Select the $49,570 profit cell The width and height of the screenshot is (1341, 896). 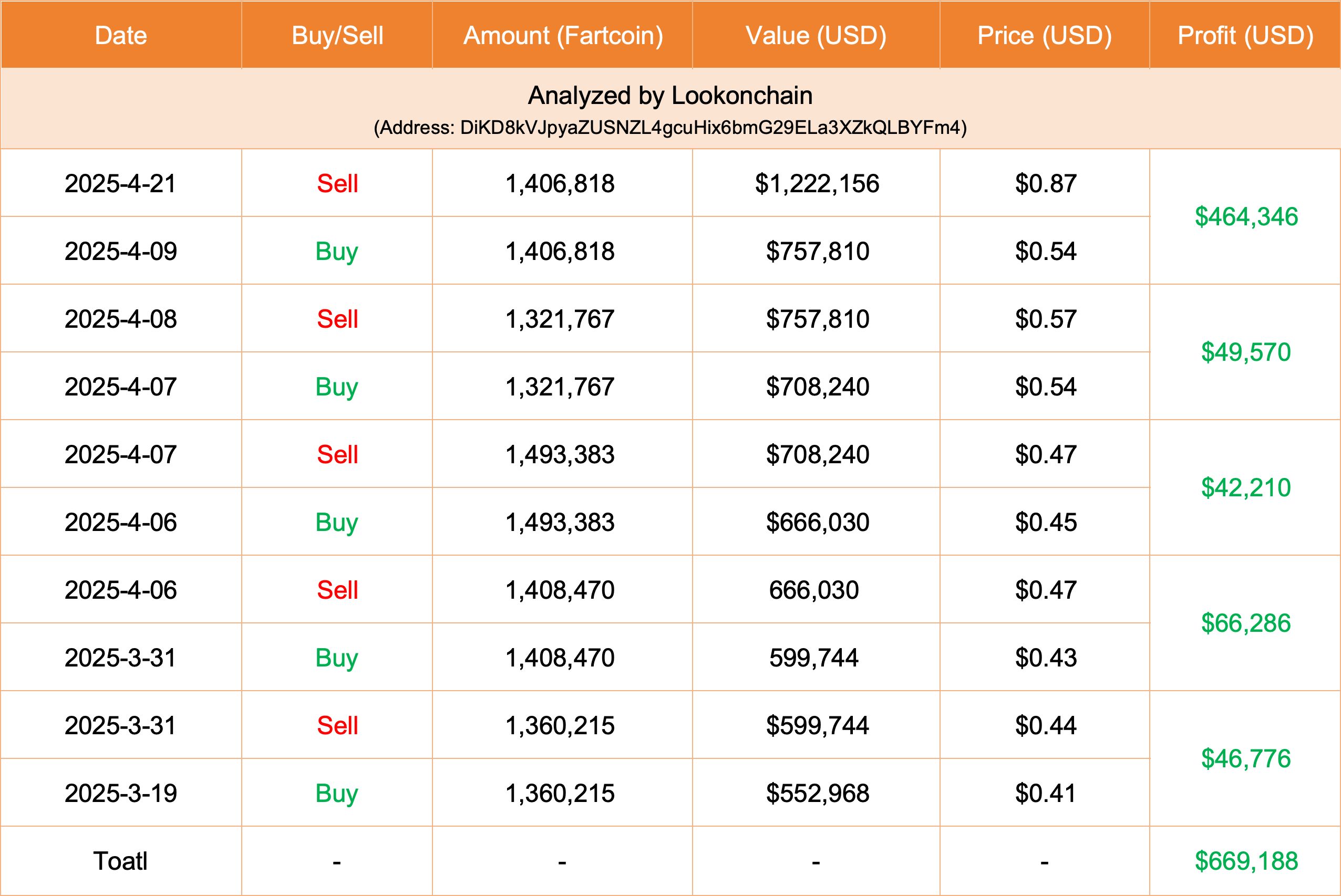1245,352
